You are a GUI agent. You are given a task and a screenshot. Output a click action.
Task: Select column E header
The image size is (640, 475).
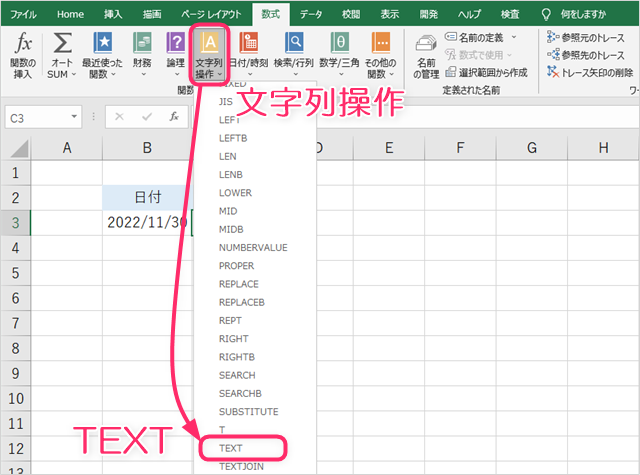click(389, 148)
